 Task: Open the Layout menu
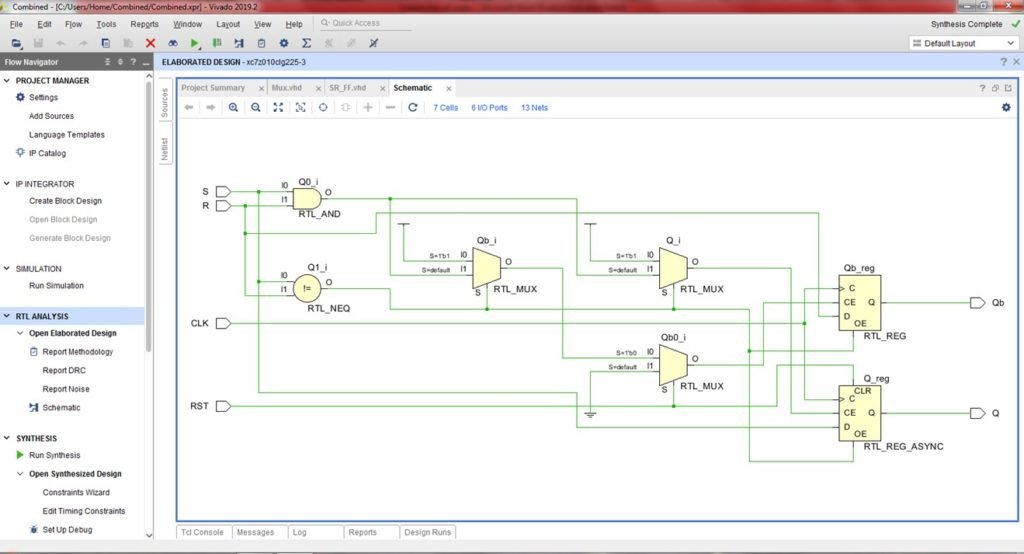[228, 24]
